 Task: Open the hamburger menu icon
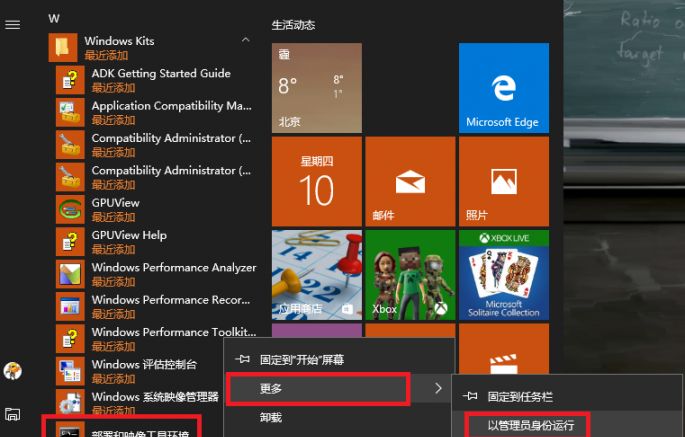[x=13, y=25]
